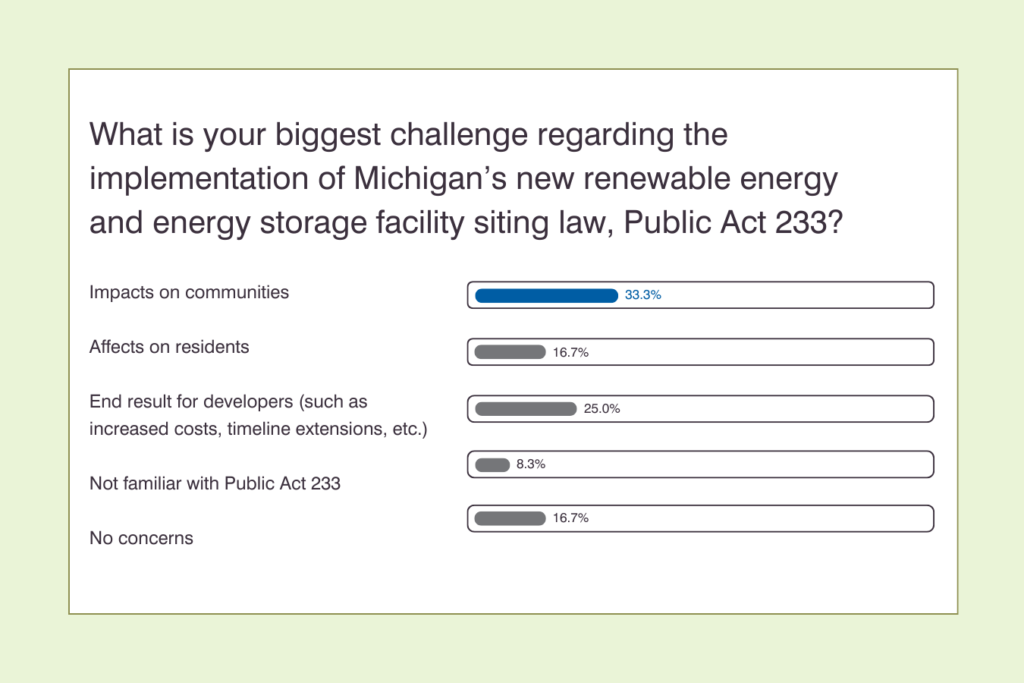Click the blue filled portion of the 33.3% bar
Viewport: 1024px width, 683px height.
click(x=546, y=295)
